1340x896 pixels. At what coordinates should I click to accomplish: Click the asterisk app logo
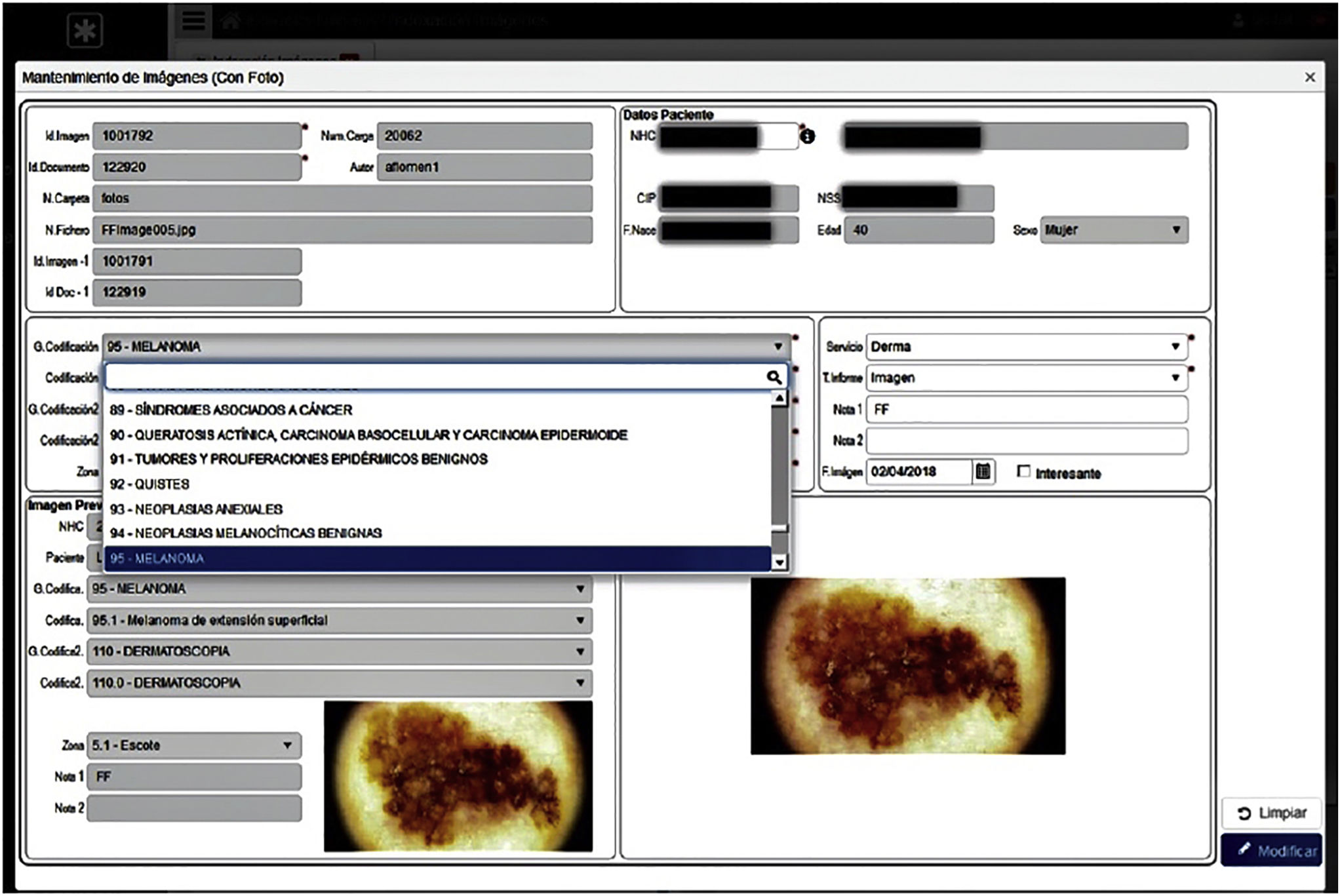tap(85, 30)
